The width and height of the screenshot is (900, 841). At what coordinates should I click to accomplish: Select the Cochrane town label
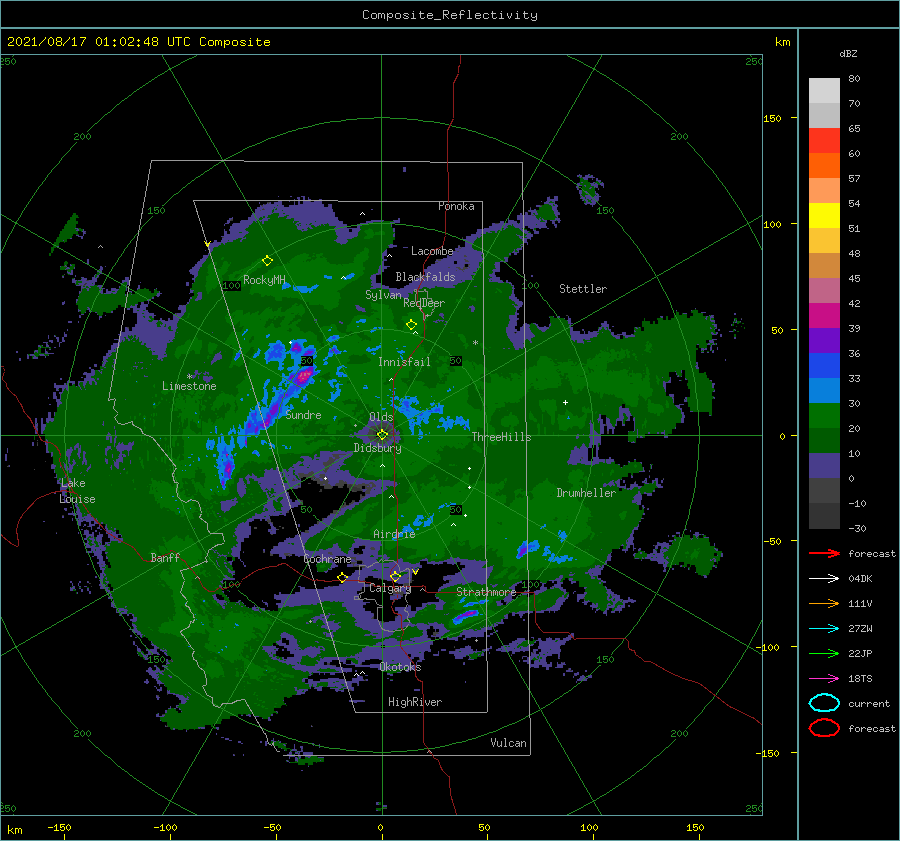point(327,559)
